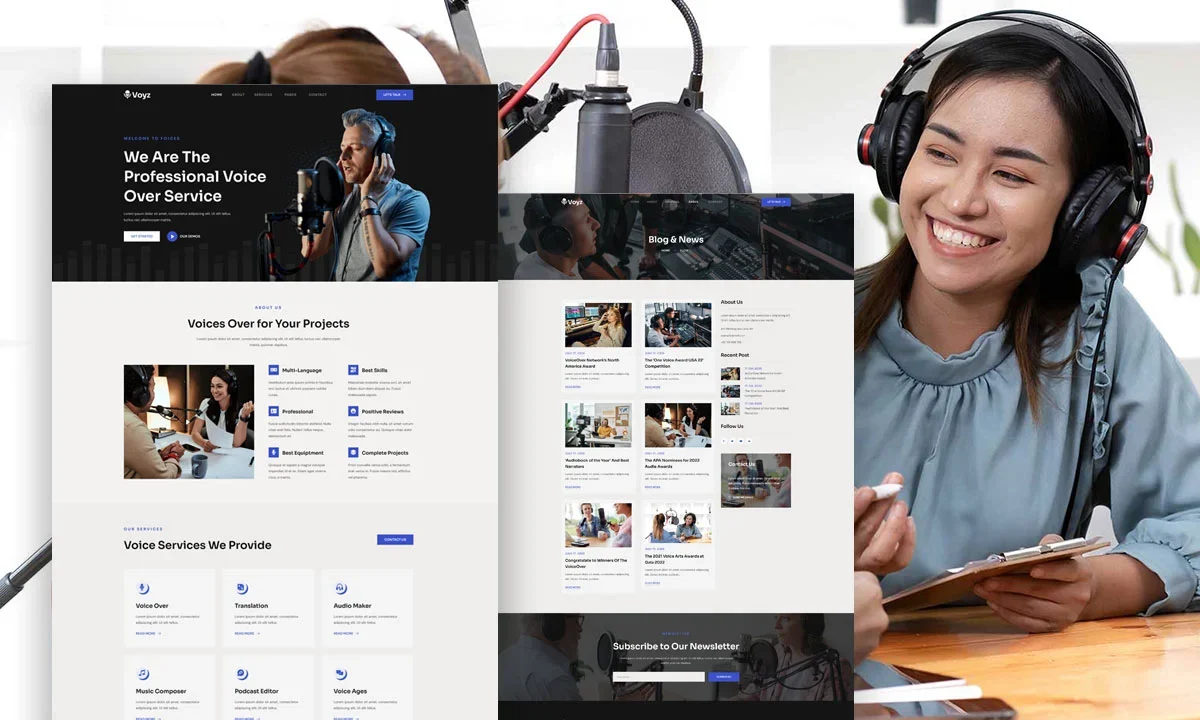
Task: Select ABOUT in the navigation menu
Action: pyautogui.click(x=238, y=94)
